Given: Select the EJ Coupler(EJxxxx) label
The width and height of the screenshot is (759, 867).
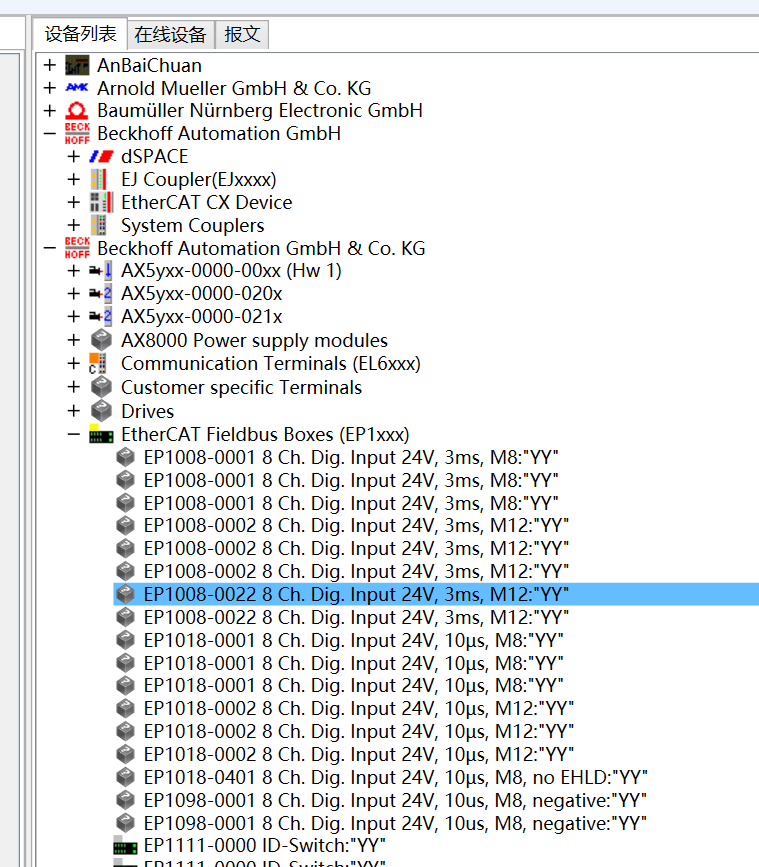Looking at the screenshot, I should coord(198,179).
